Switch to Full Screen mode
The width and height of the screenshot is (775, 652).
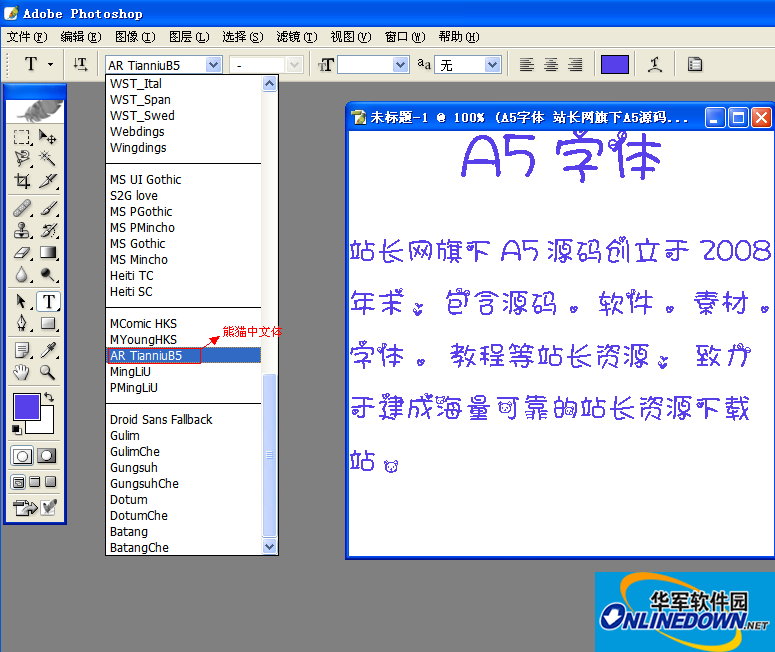[x=51, y=482]
